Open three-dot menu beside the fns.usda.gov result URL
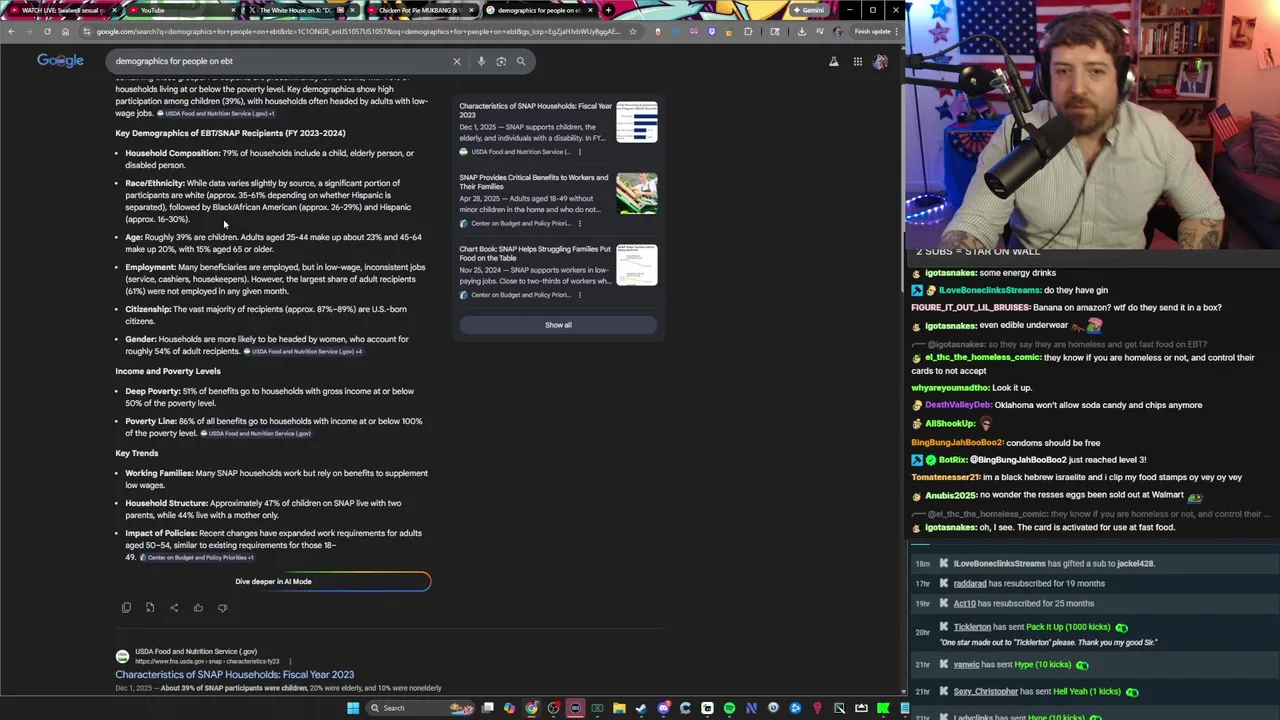 tap(290, 661)
